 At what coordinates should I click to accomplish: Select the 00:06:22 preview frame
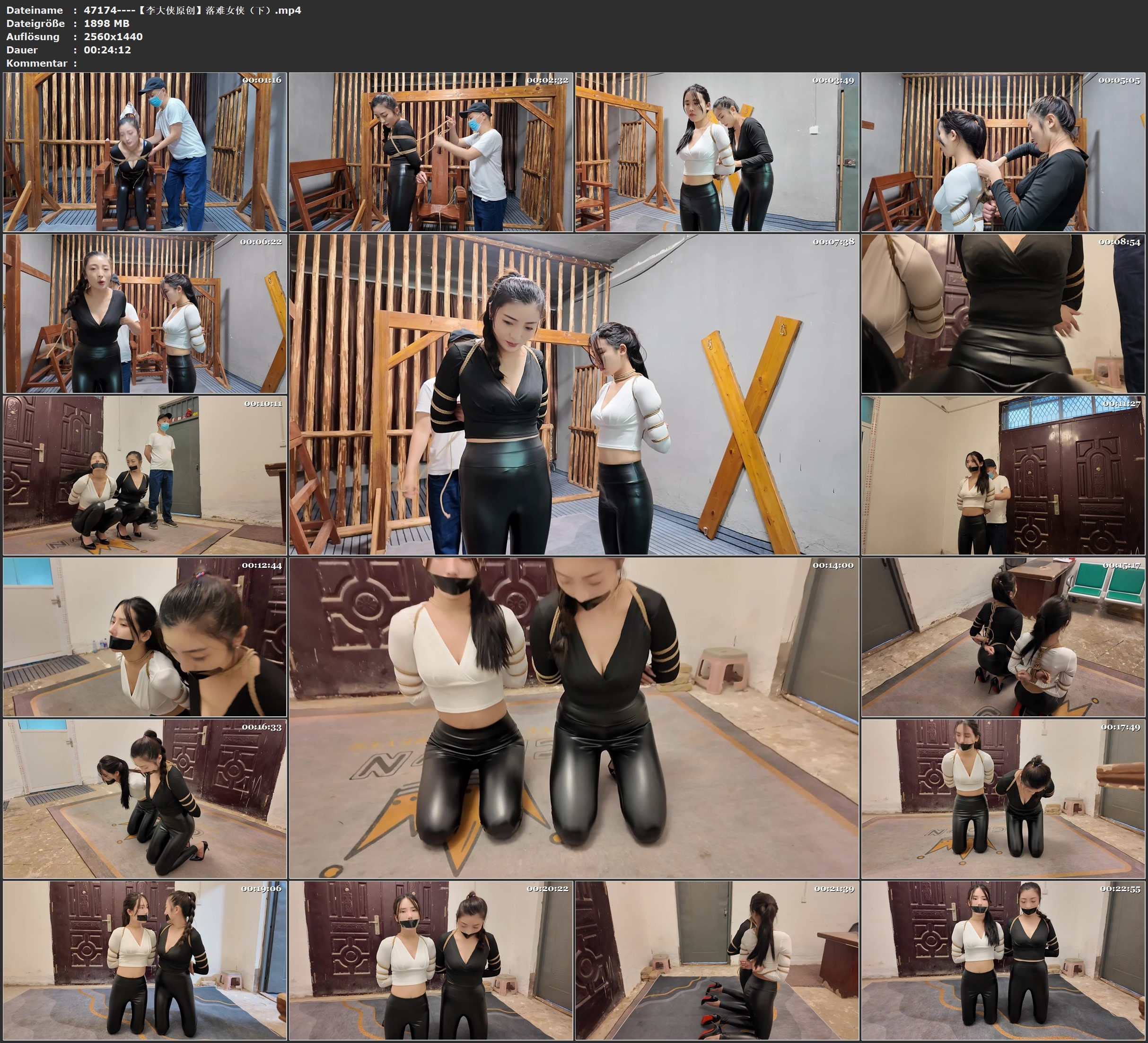pyautogui.click(x=145, y=313)
